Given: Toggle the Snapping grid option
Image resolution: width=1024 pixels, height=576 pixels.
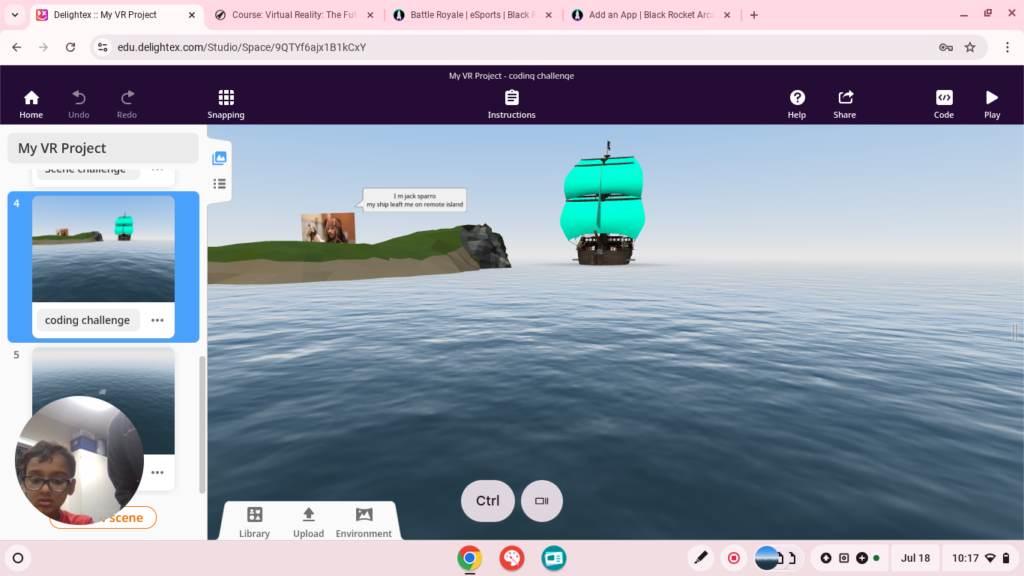Looking at the screenshot, I should pos(226,104).
